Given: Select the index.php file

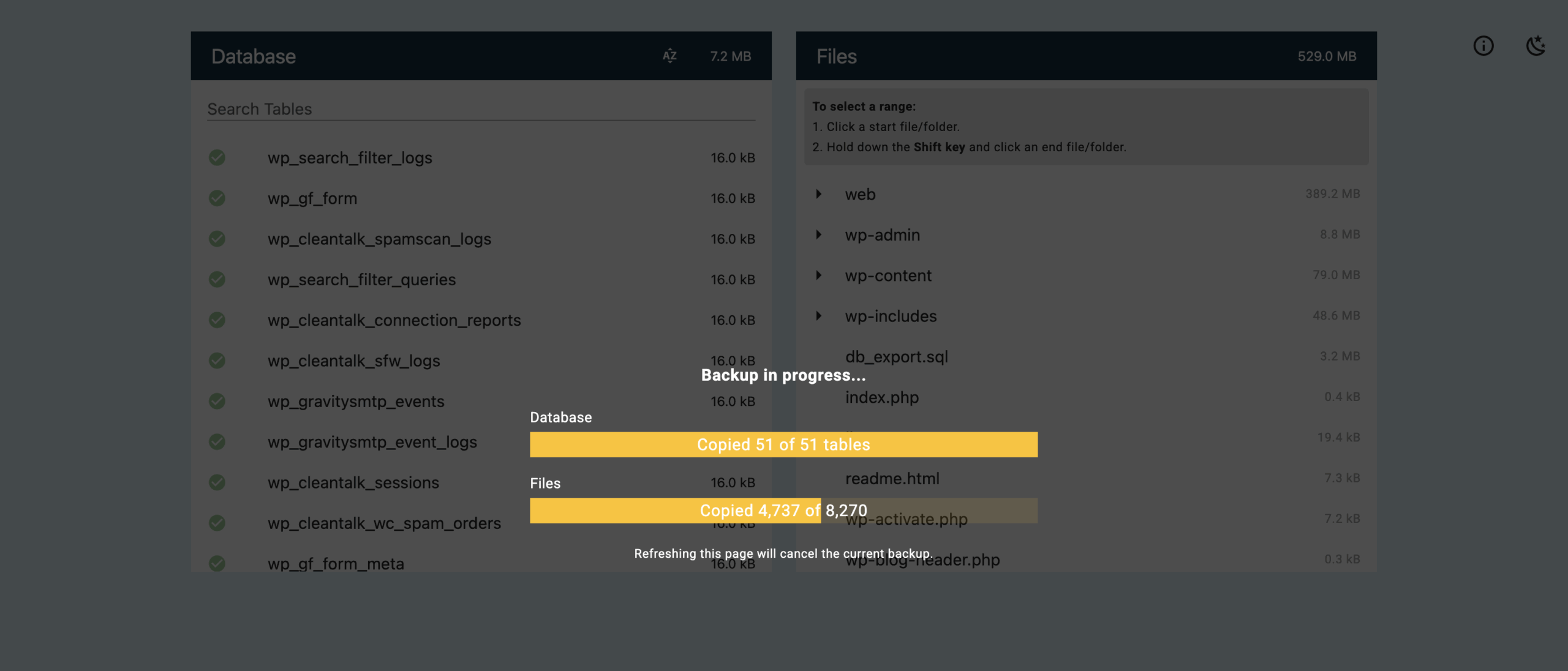Looking at the screenshot, I should pyautogui.click(x=881, y=398).
